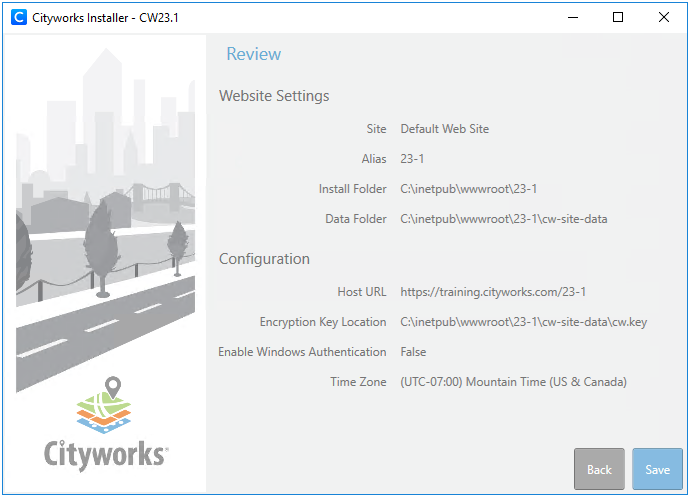Click the Data Folder path cw-site-data
Viewport: 690px width, 497px height.
(x=503, y=219)
